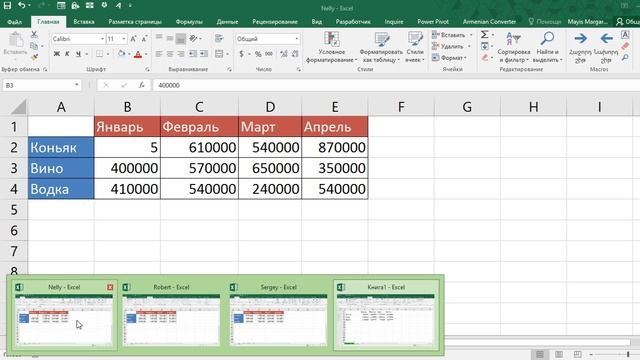Toggle bold (Ж) formatting
Image resolution: width=640 pixels, height=360 pixels.
(57, 54)
